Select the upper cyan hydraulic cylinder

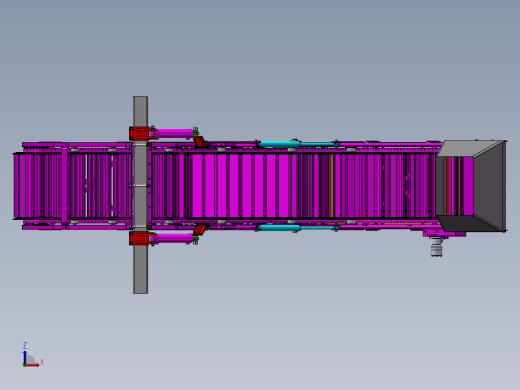pos(279,144)
